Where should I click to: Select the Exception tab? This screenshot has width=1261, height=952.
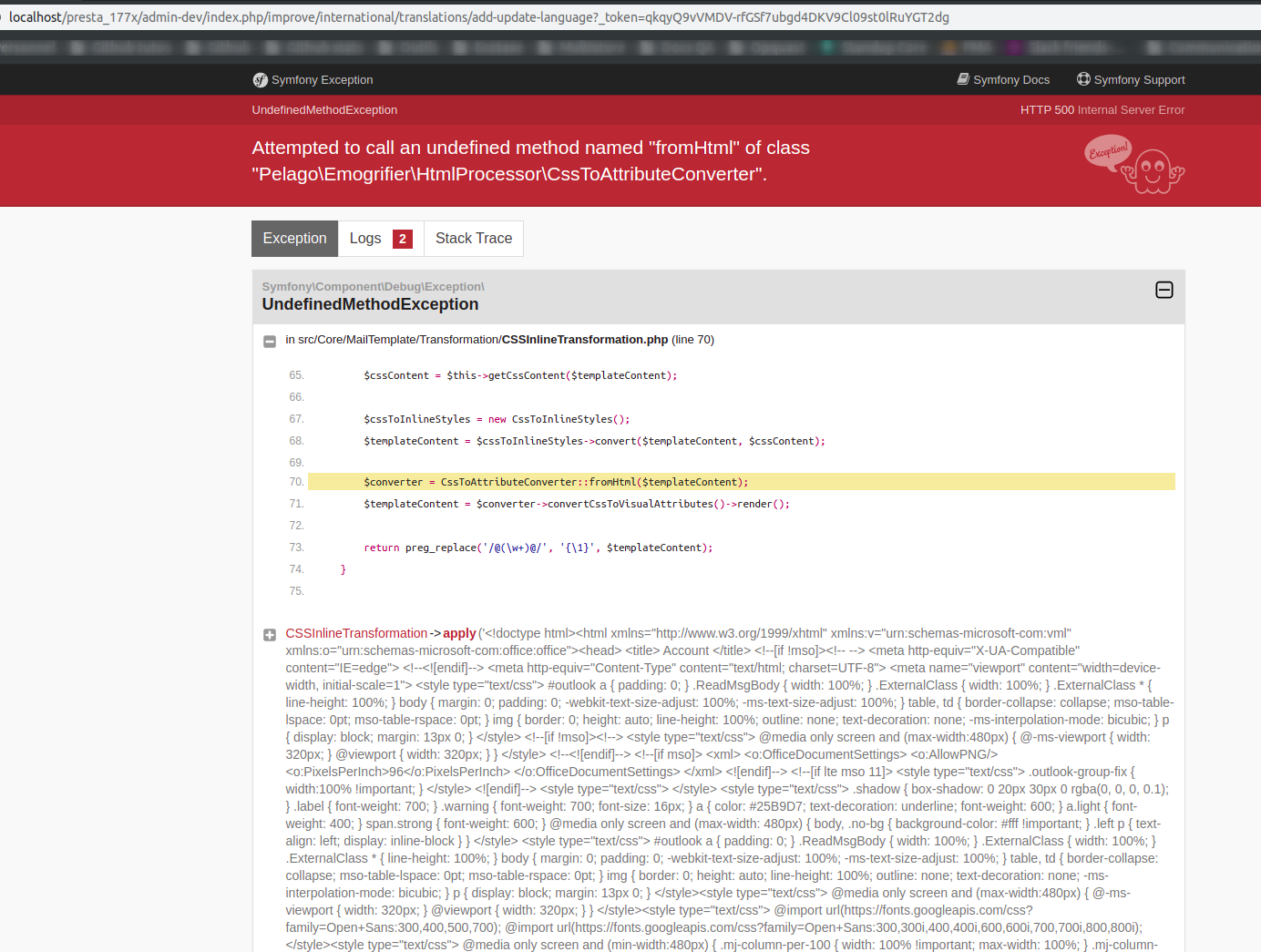point(294,238)
